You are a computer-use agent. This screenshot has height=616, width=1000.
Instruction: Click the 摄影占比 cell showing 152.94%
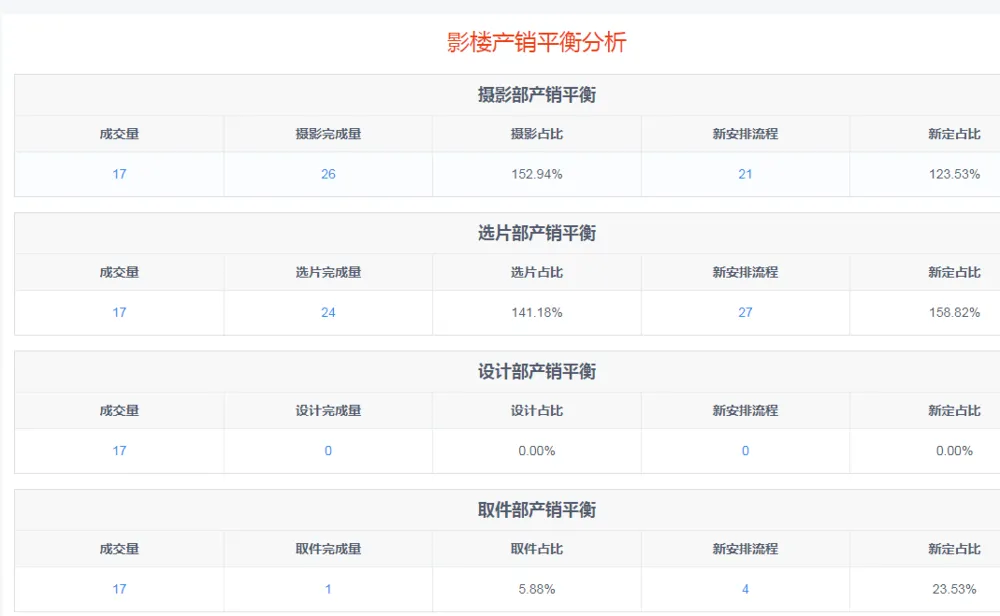(537, 174)
